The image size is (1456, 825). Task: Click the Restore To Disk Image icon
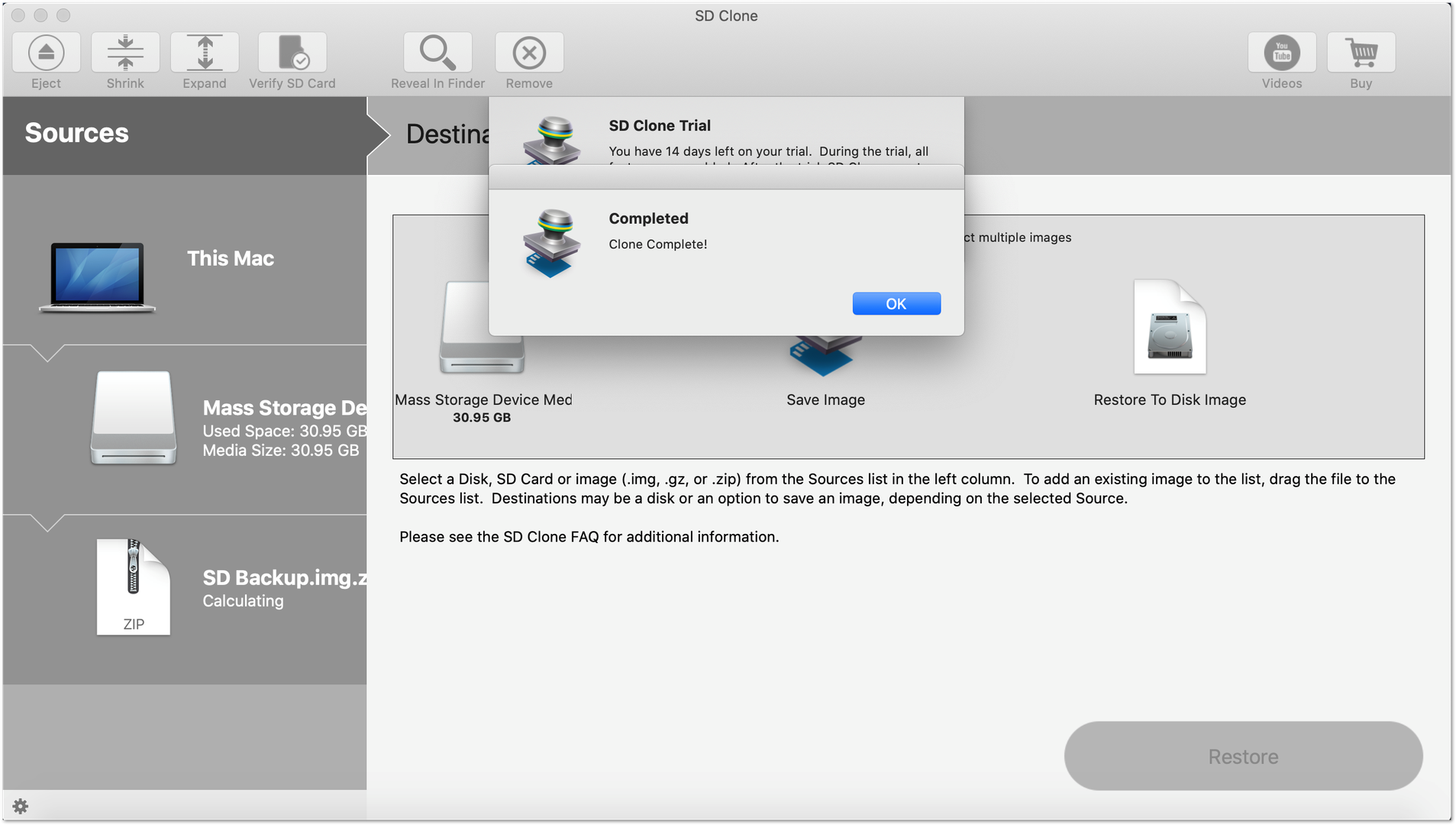pyautogui.click(x=1170, y=327)
